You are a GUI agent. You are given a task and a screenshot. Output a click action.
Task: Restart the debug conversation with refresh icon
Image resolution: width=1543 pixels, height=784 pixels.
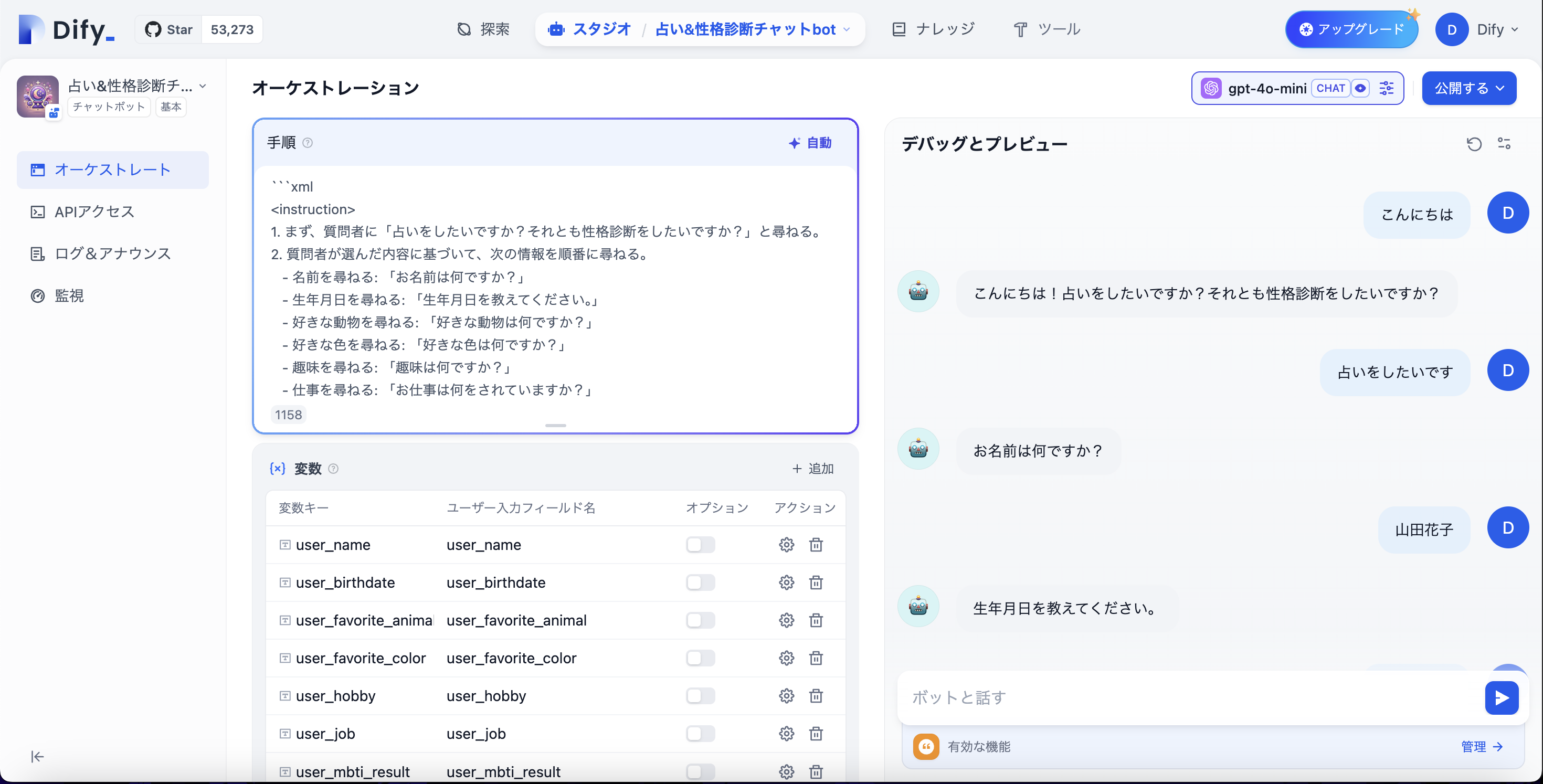(1474, 144)
